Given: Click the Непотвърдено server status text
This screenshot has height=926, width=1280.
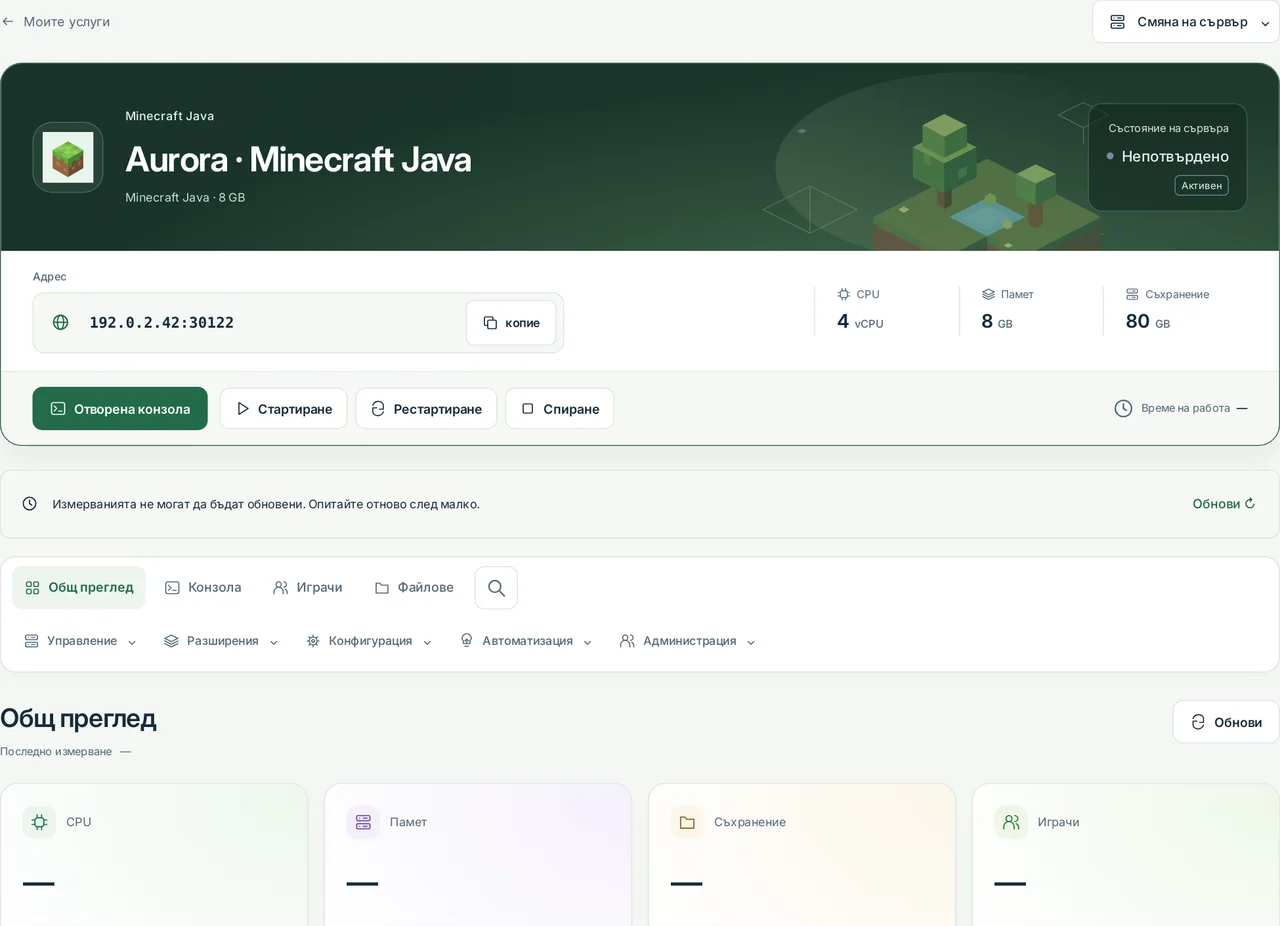Looking at the screenshot, I should coord(1175,156).
